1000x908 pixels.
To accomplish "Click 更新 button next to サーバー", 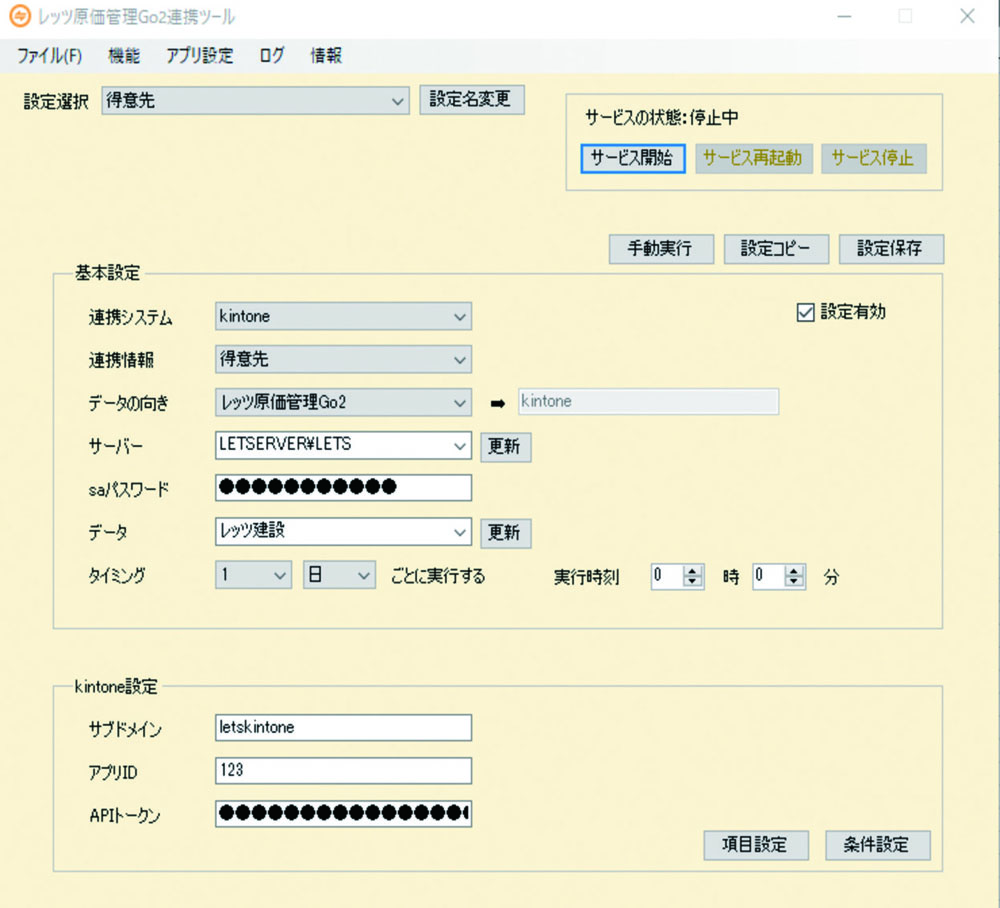I will point(505,446).
